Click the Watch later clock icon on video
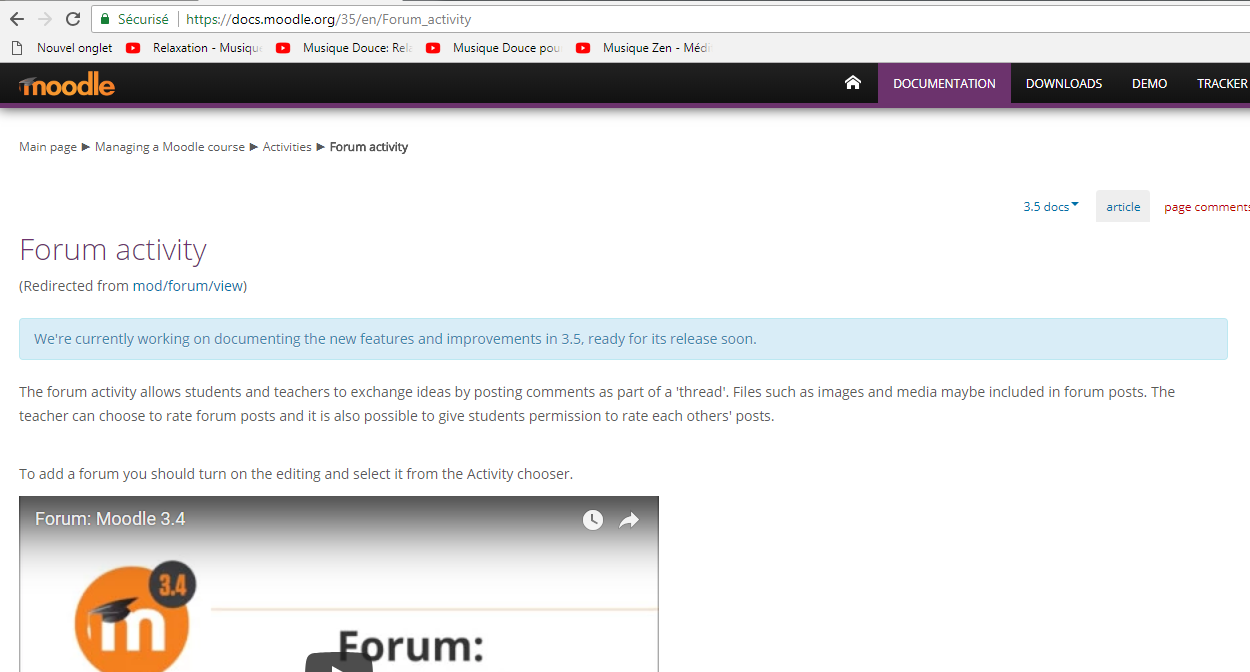Image resolution: width=1250 pixels, height=672 pixels. (x=593, y=520)
